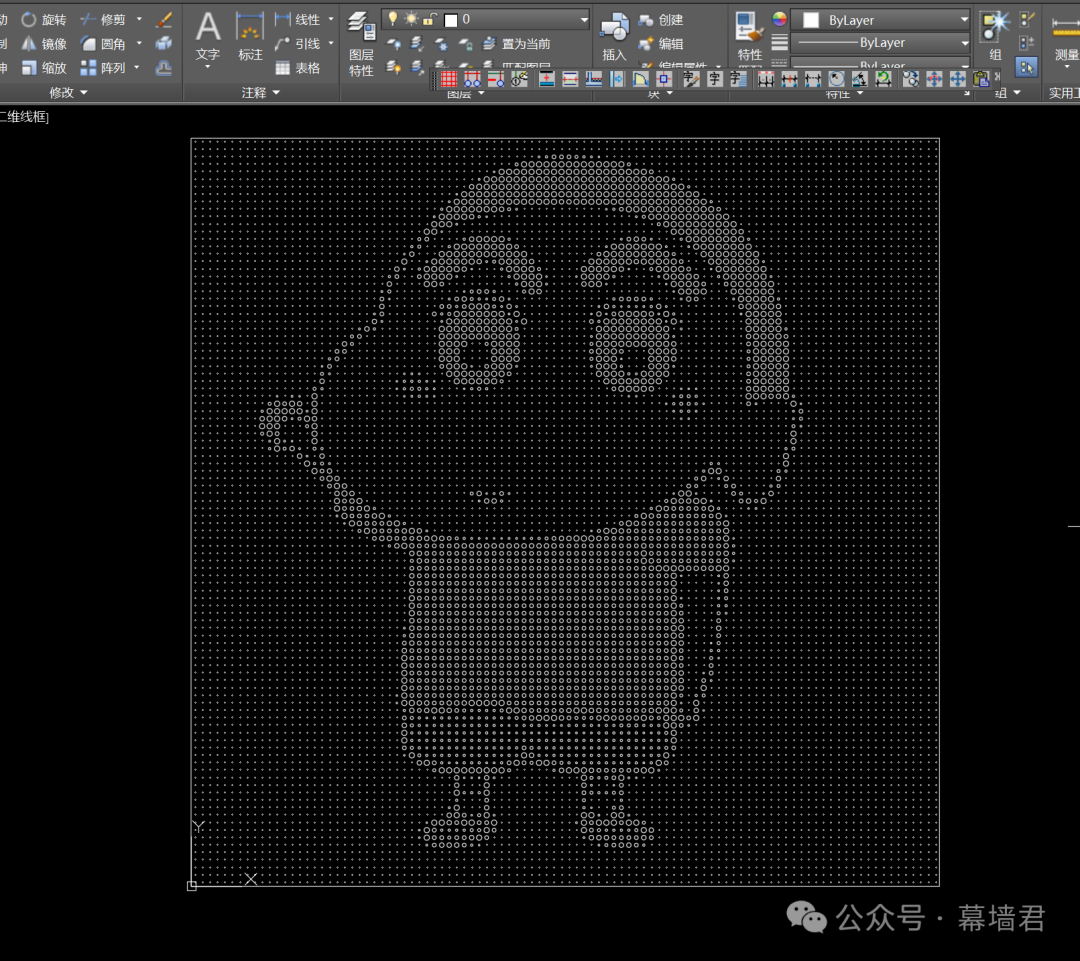Click the Mirror (镜像) tool
The image size is (1080, 961).
click(x=44, y=44)
